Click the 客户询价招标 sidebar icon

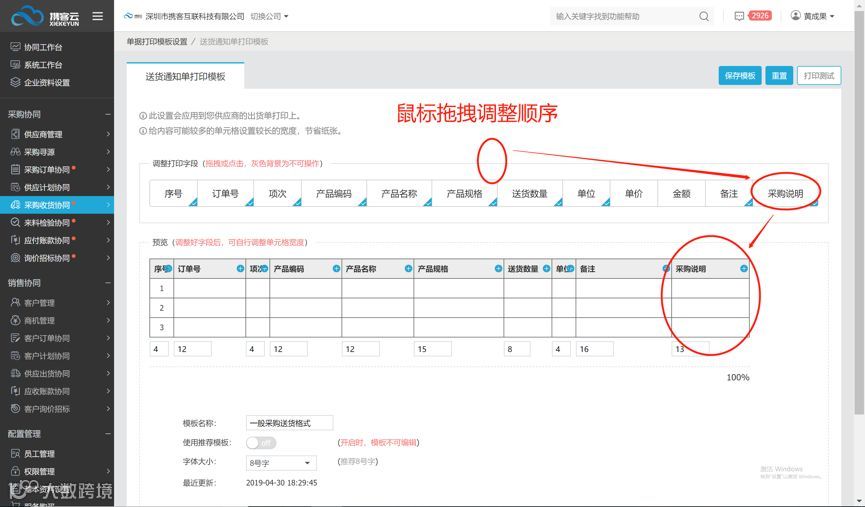[x=15, y=408]
